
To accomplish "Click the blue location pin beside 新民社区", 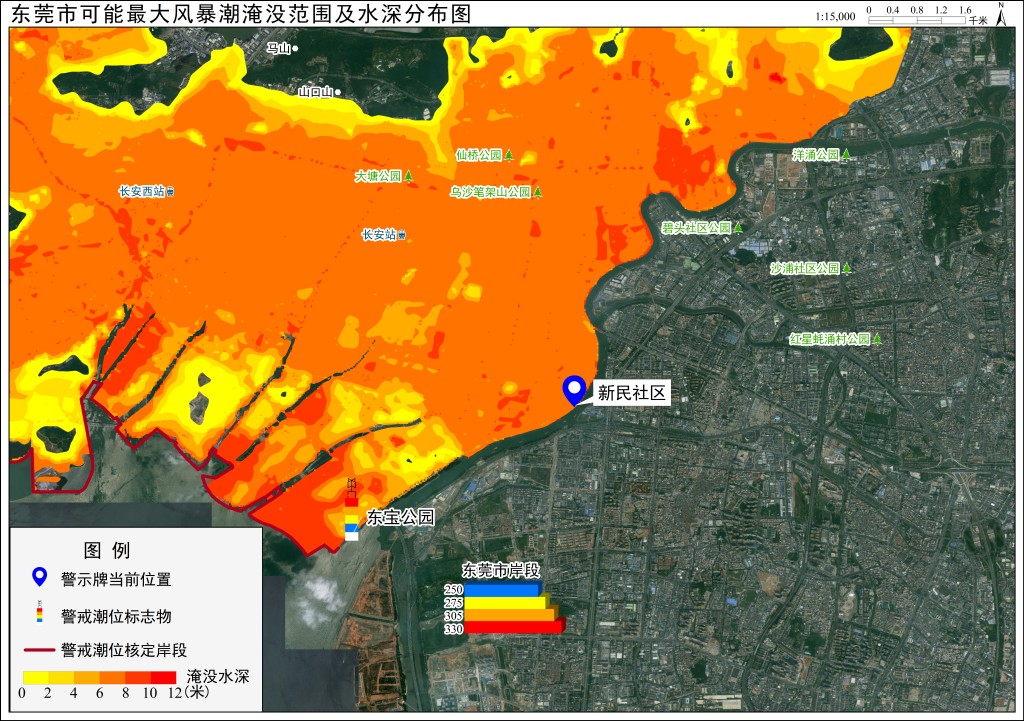I will tap(574, 390).
